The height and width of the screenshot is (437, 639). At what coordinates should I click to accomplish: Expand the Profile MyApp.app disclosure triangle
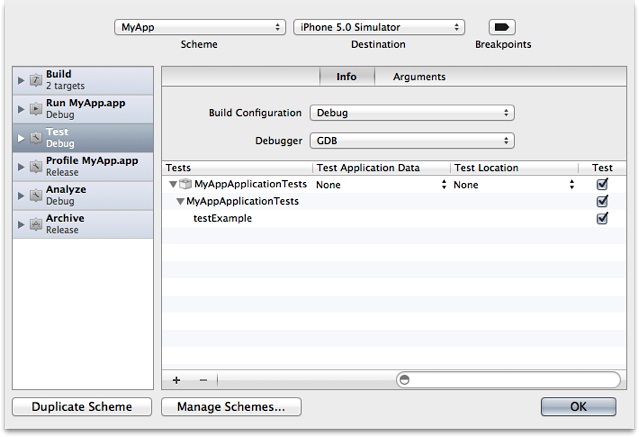coord(21,167)
